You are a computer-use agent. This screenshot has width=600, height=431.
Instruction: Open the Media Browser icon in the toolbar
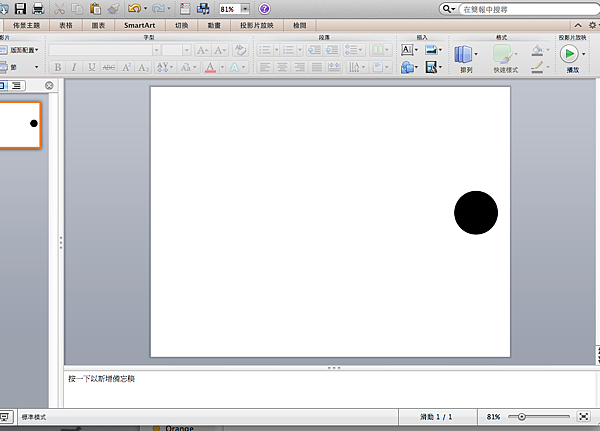(203, 8)
